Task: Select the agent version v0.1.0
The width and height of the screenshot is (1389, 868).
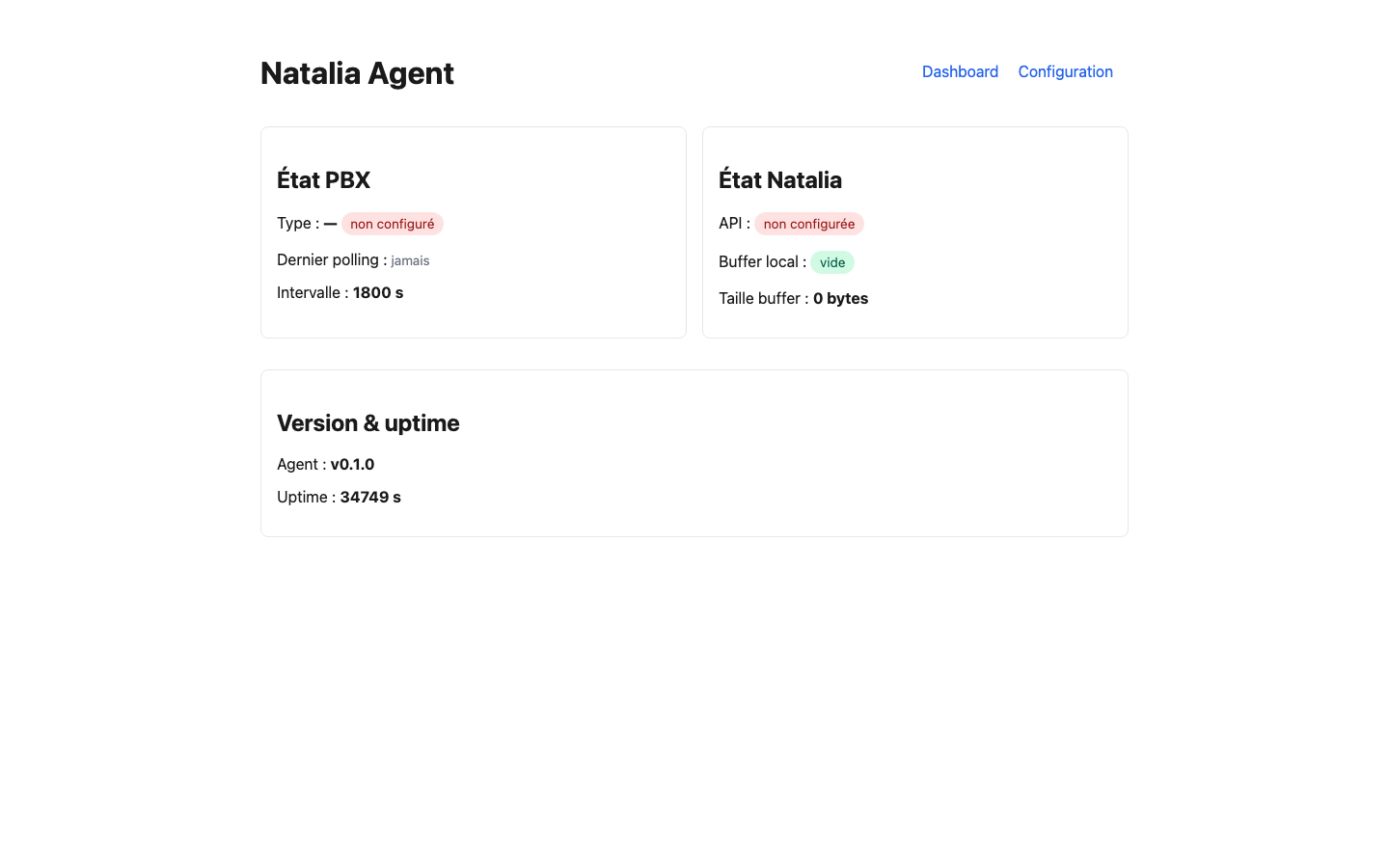Action: tap(352, 464)
